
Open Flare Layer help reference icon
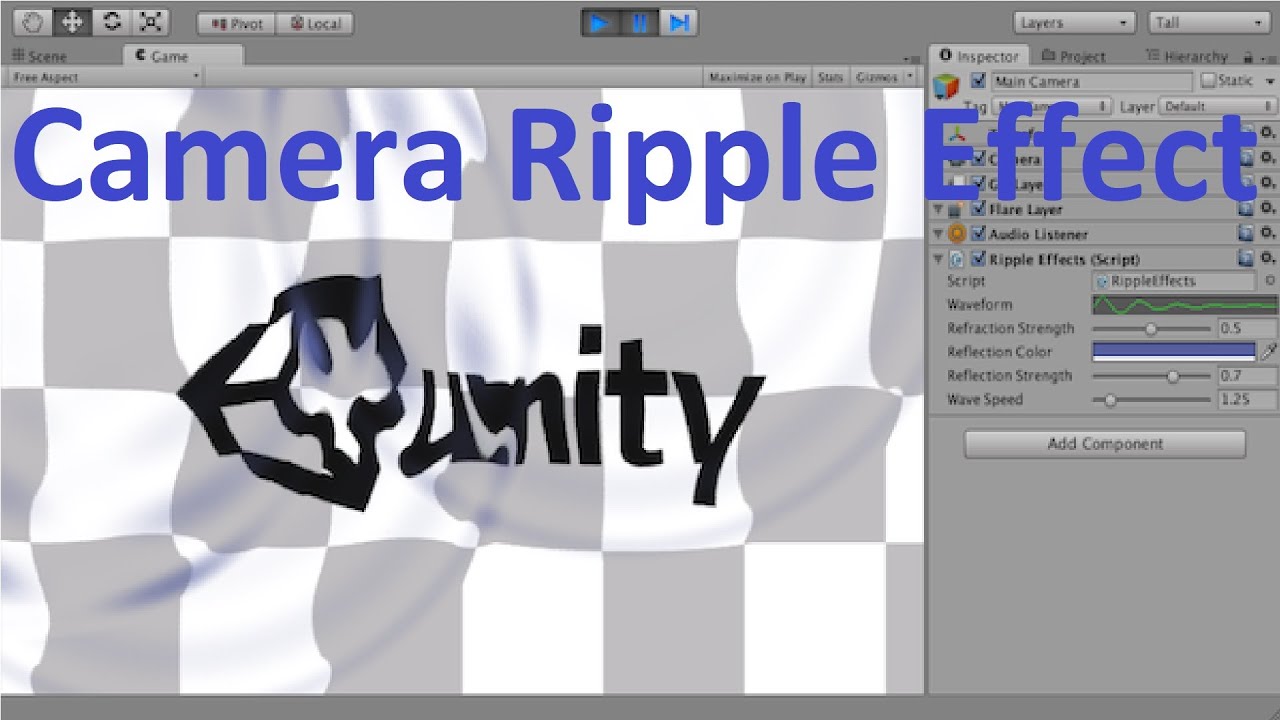click(1245, 209)
